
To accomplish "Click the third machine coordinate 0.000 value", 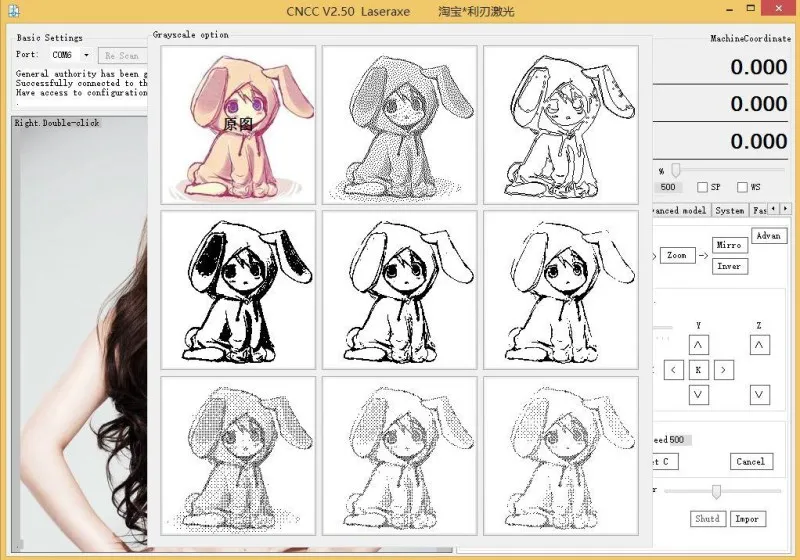I will [758, 141].
